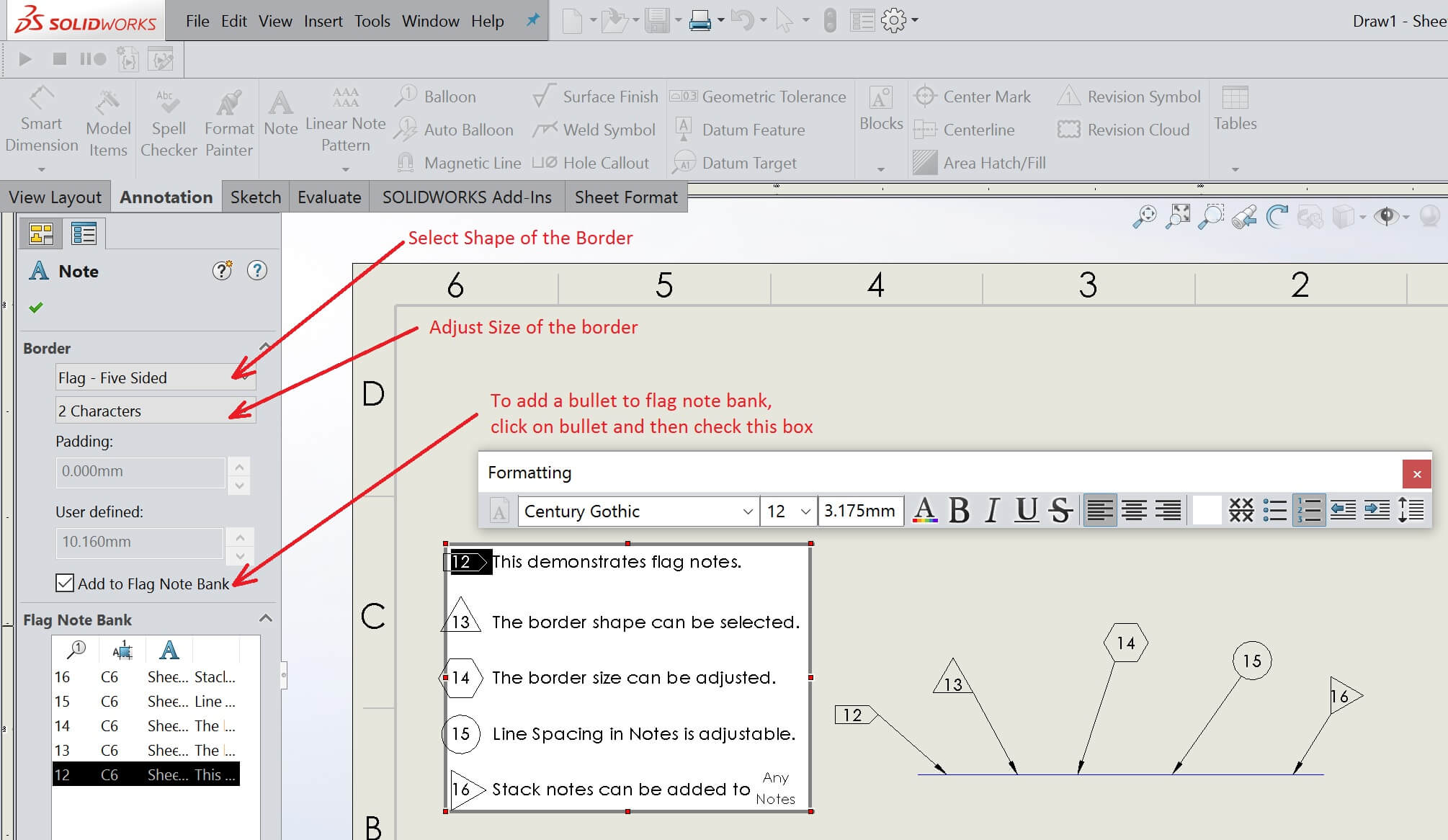The width and height of the screenshot is (1448, 840).
Task: Open the Century Gothic font dropdown
Action: (748, 511)
